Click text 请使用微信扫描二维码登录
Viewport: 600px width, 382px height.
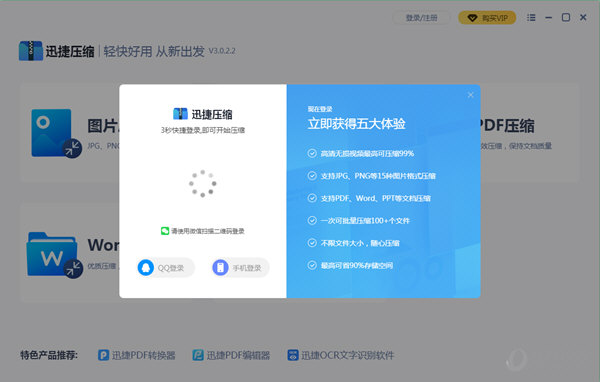point(208,231)
